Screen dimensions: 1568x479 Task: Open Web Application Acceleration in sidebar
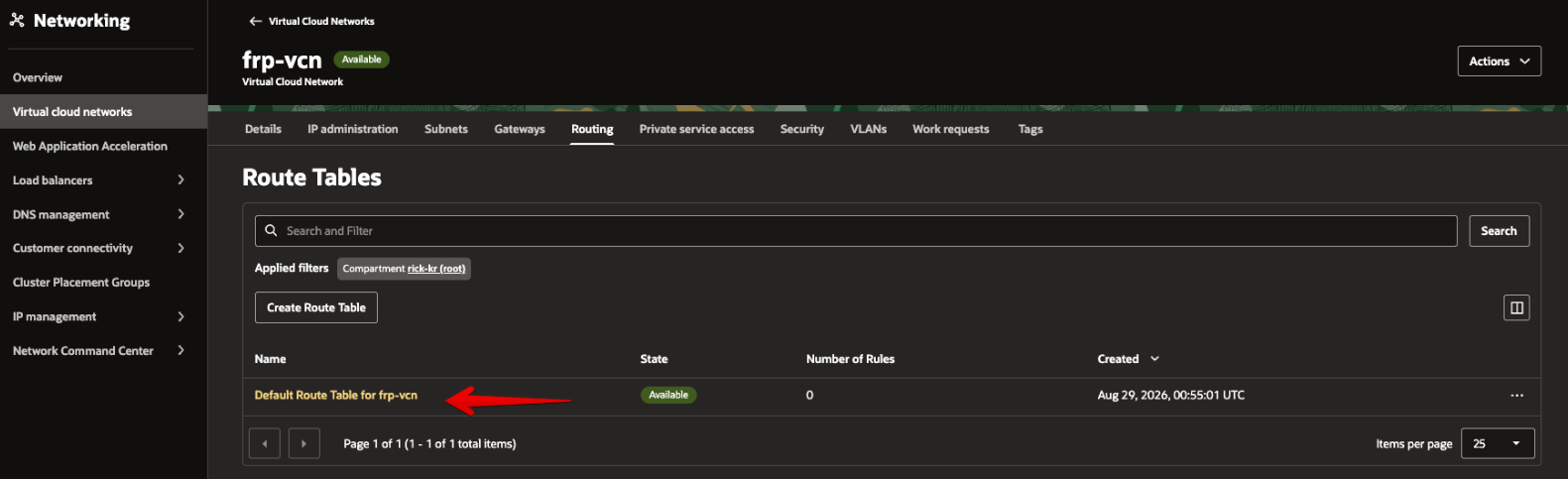pyautogui.click(x=90, y=146)
